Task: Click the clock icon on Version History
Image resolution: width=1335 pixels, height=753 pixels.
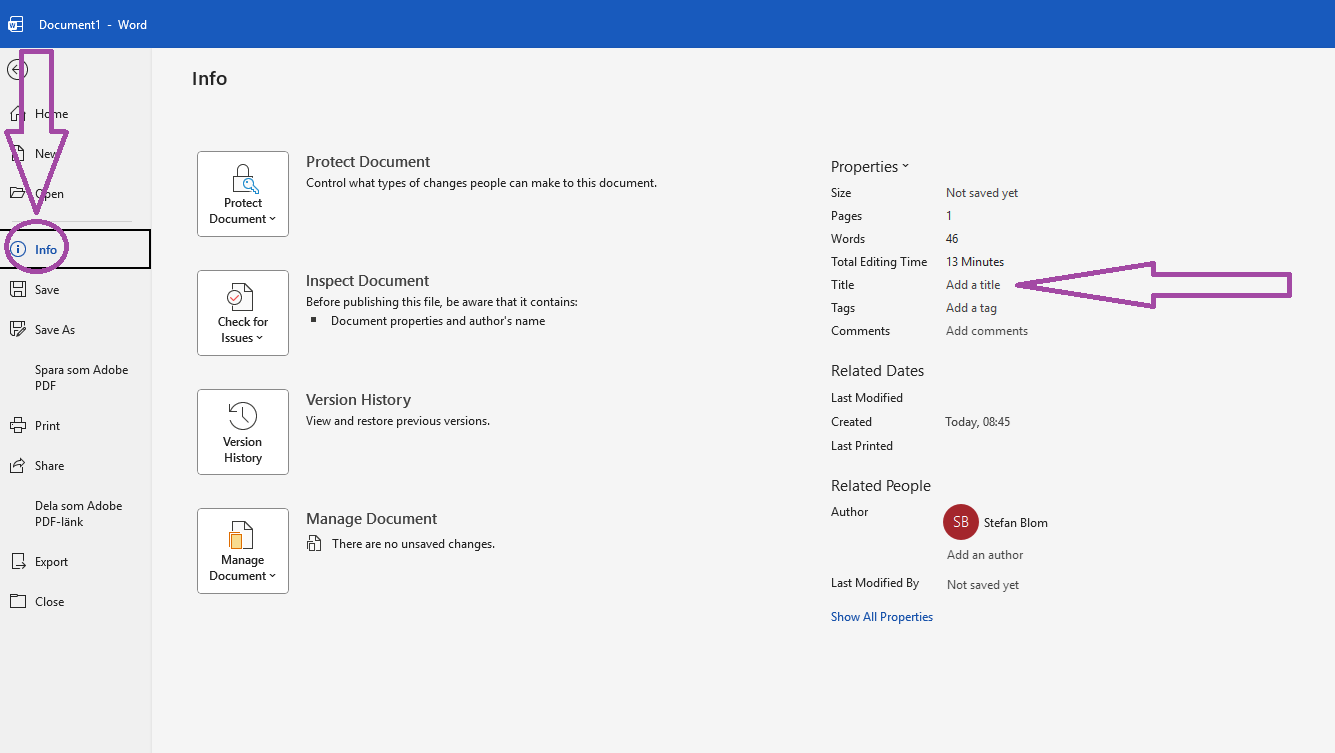Action: (243, 416)
